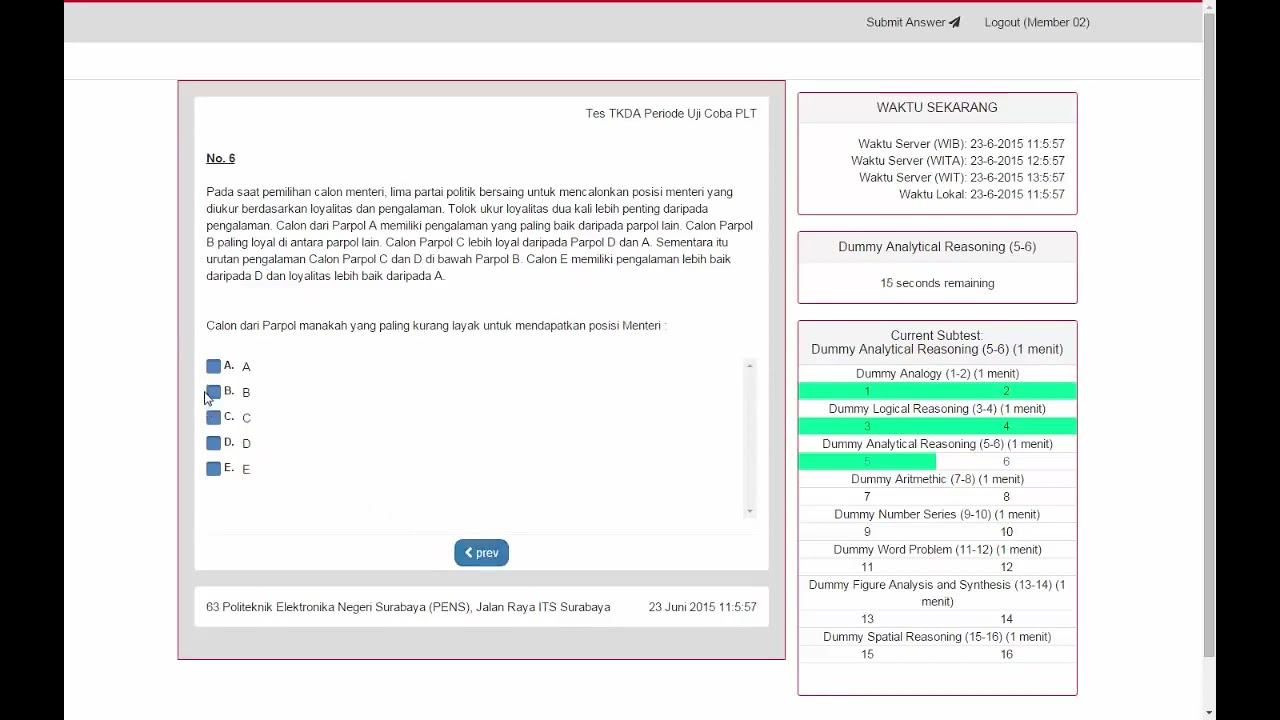The height and width of the screenshot is (720, 1280).
Task: Open question number 14
Action: [1006, 619]
